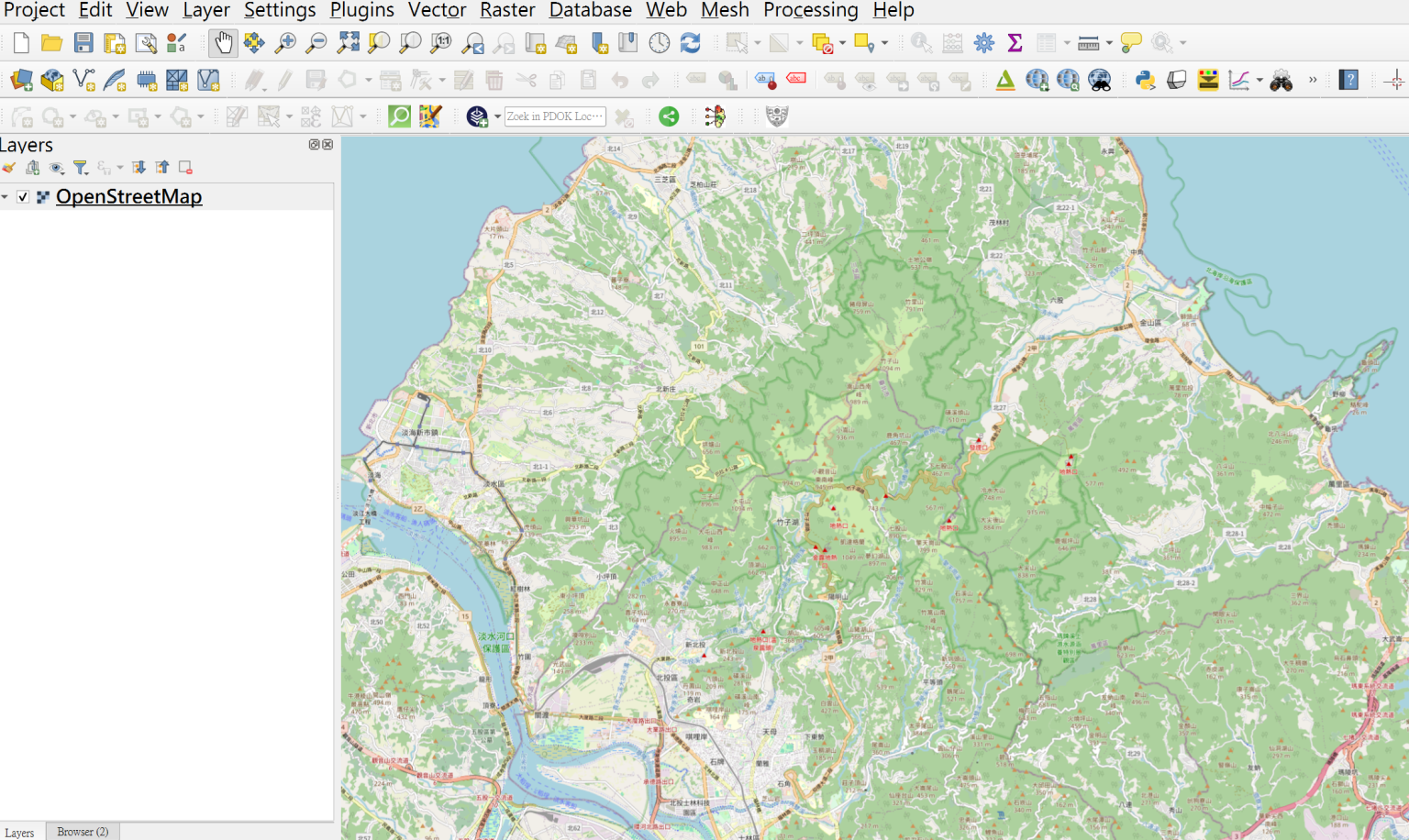Toggle Manage Map Themes eye icon
The height and width of the screenshot is (840, 1409).
point(57,168)
